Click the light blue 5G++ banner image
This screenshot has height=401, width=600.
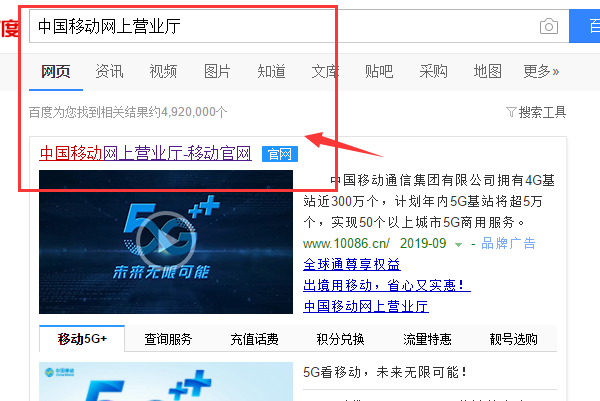[x=166, y=381]
